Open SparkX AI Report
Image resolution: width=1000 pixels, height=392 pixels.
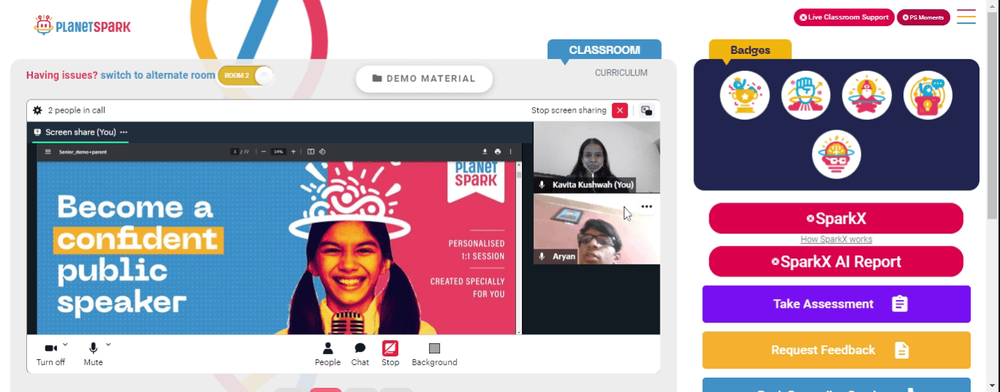click(836, 261)
